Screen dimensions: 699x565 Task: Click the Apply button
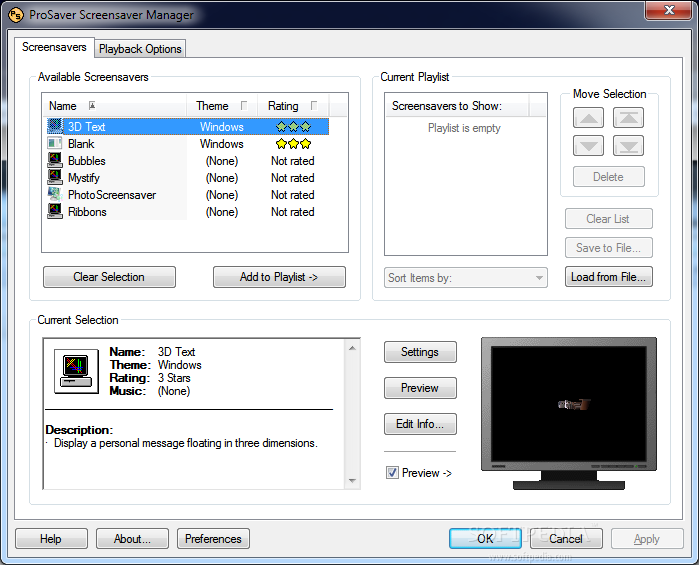click(x=647, y=539)
